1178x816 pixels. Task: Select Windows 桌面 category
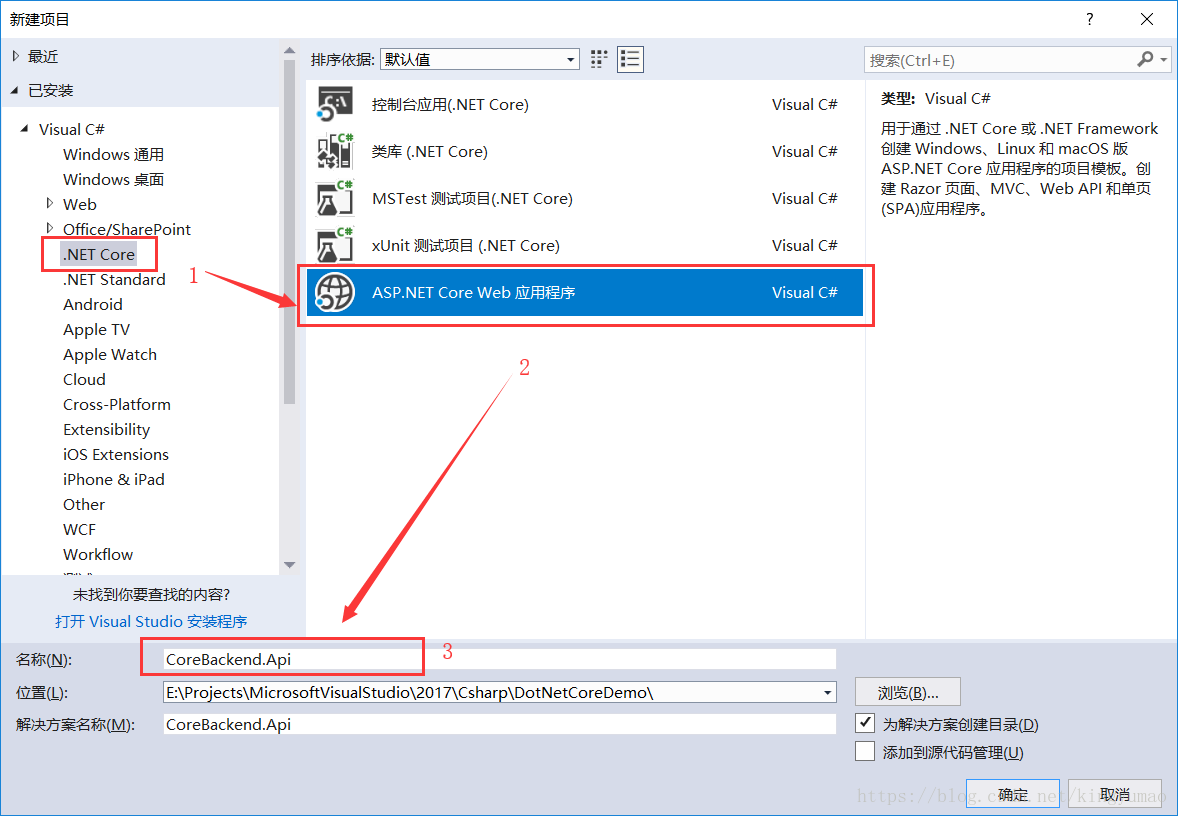(113, 179)
